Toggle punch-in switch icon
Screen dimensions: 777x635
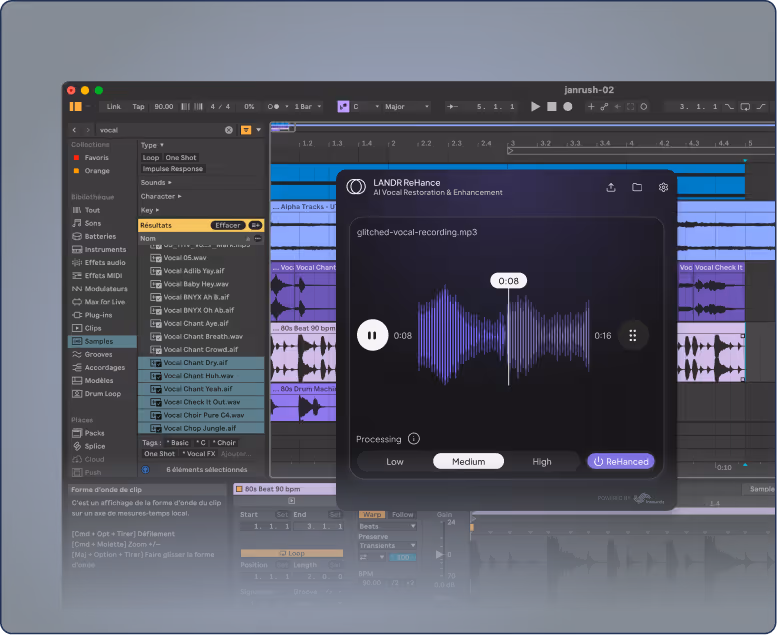pyautogui.click(x=729, y=107)
